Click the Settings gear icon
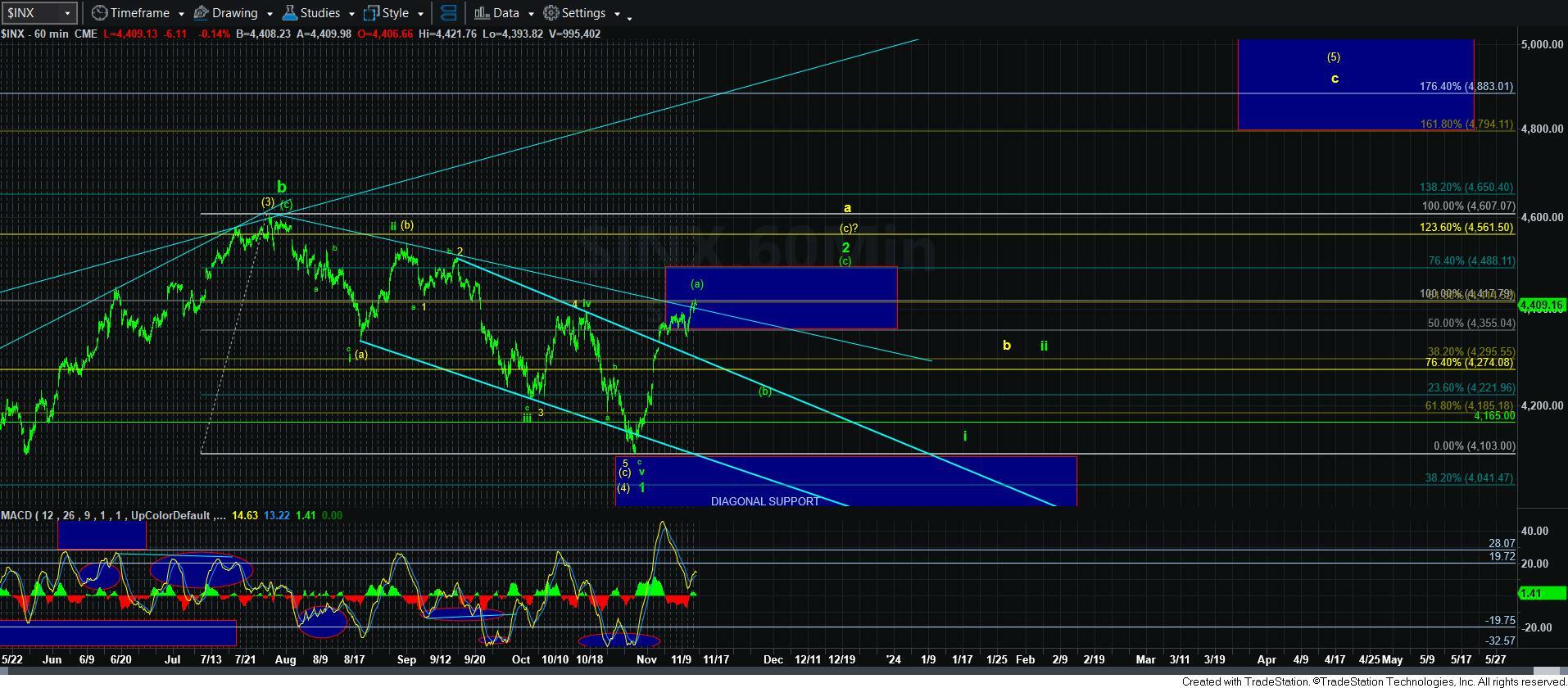1568x688 pixels. [551, 13]
